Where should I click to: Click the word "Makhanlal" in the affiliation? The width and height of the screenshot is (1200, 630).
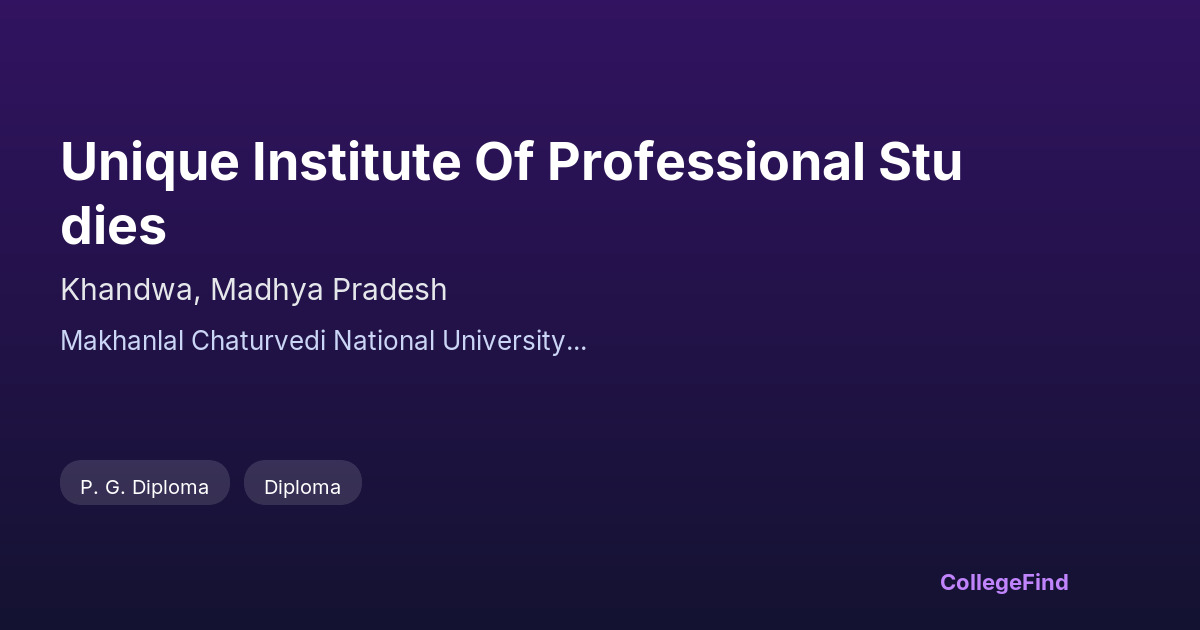(121, 341)
